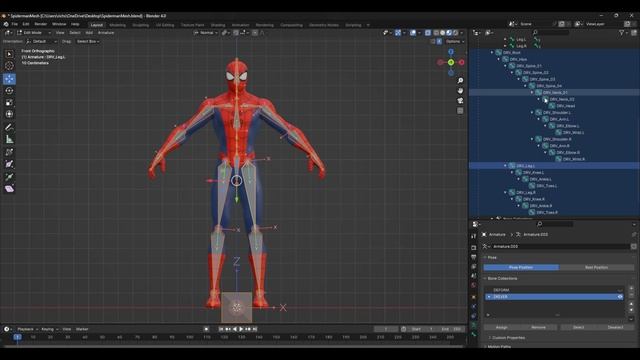Open the Options dropdown in viewport header

click(x=454, y=41)
